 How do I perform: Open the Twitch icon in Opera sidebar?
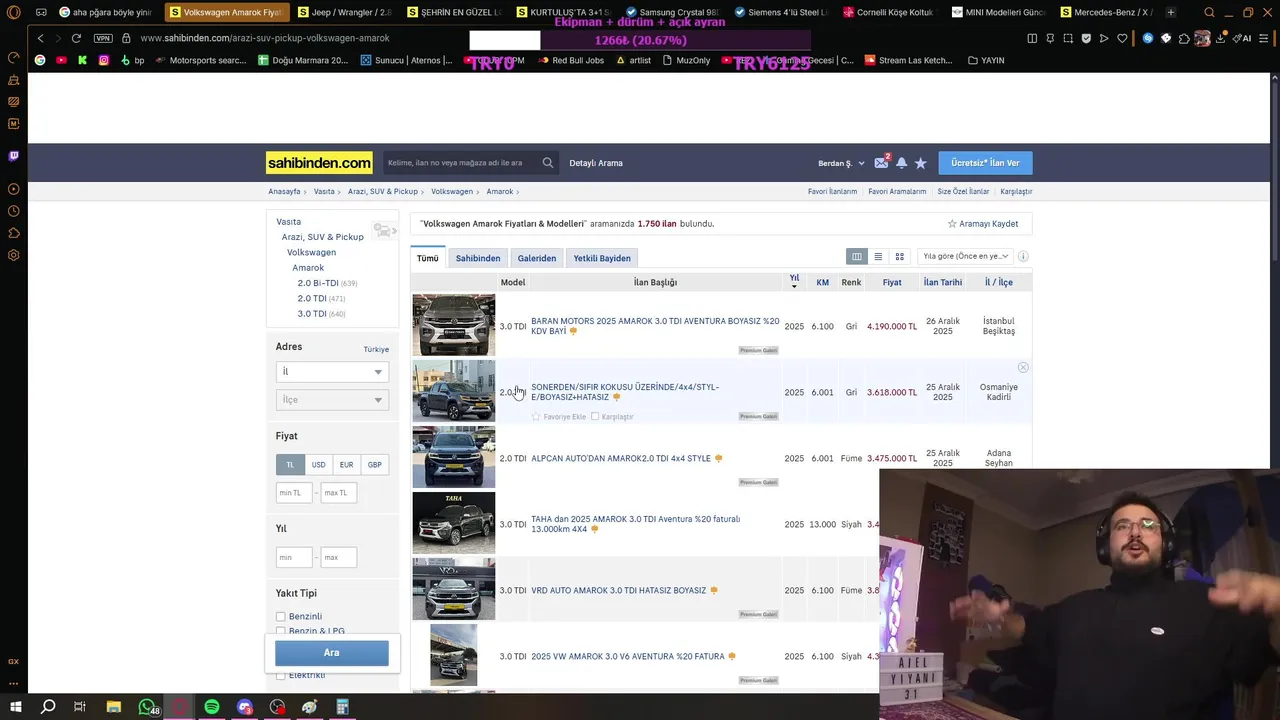coord(13,156)
